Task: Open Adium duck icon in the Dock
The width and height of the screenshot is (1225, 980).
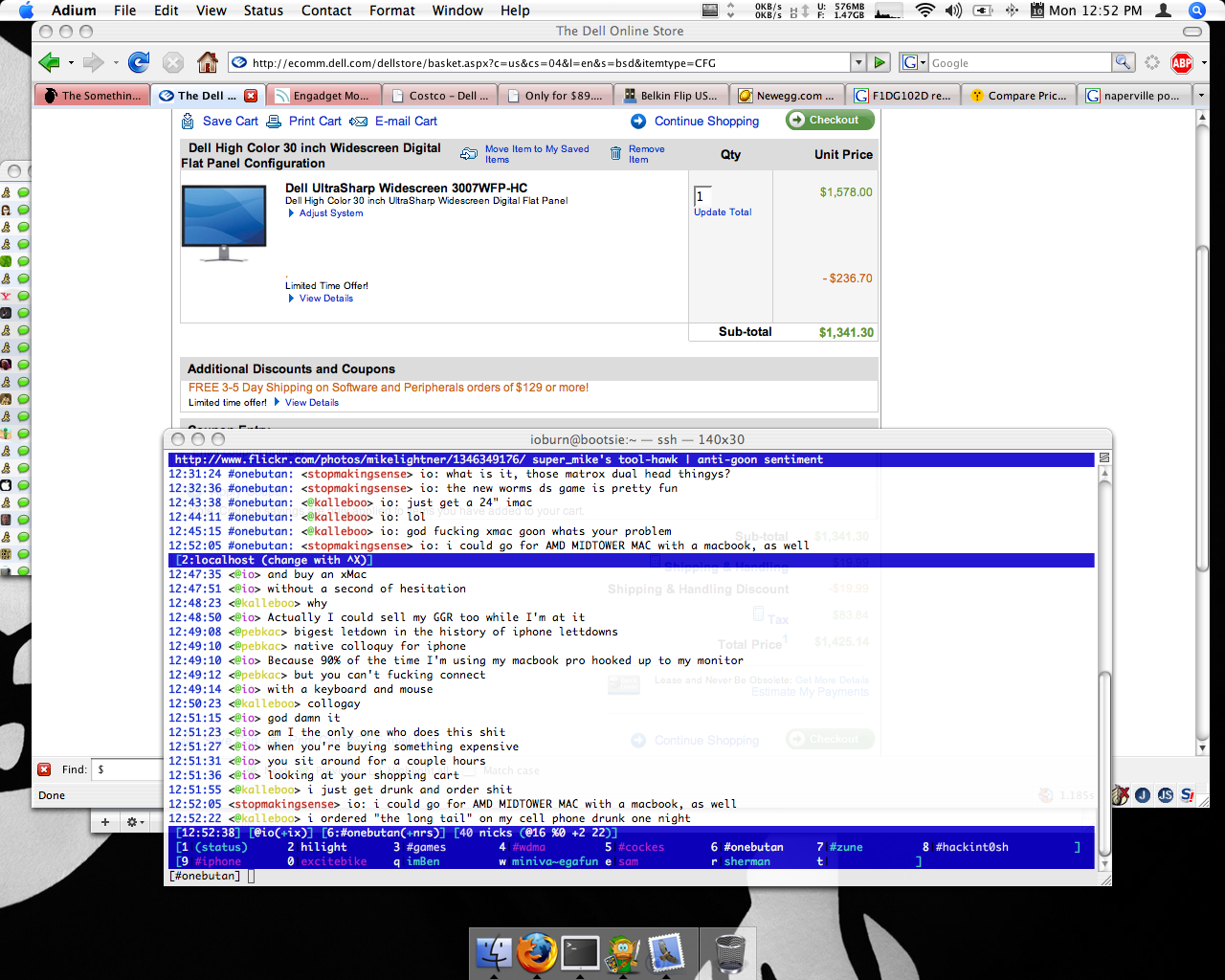Action: click(623, 952)
